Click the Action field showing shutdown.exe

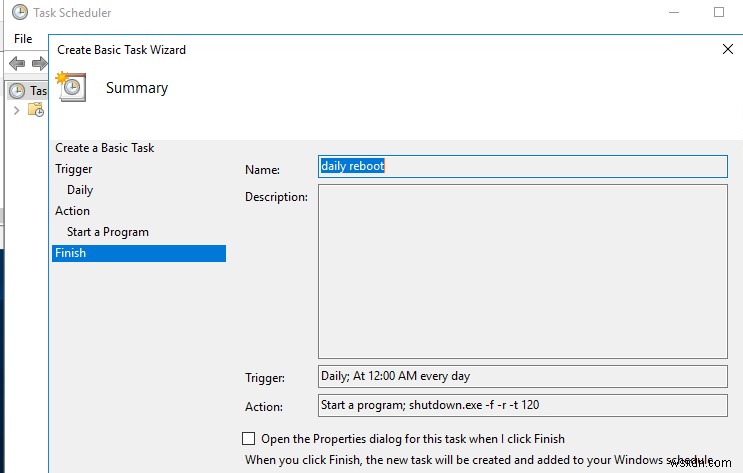pos(523,405)
